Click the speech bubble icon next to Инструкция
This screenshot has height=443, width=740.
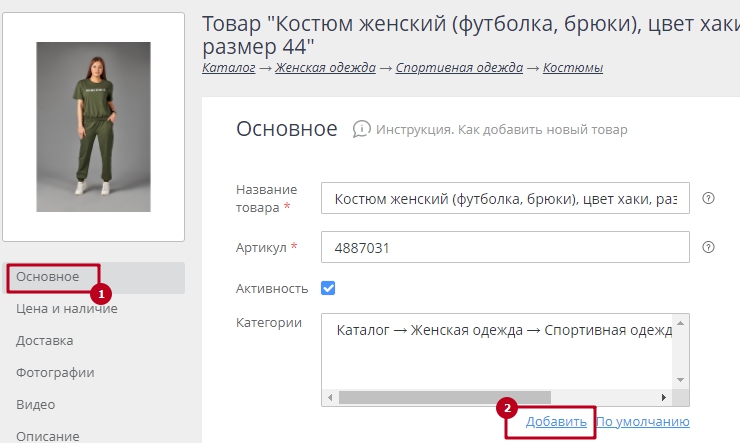[x=361, y=130]
